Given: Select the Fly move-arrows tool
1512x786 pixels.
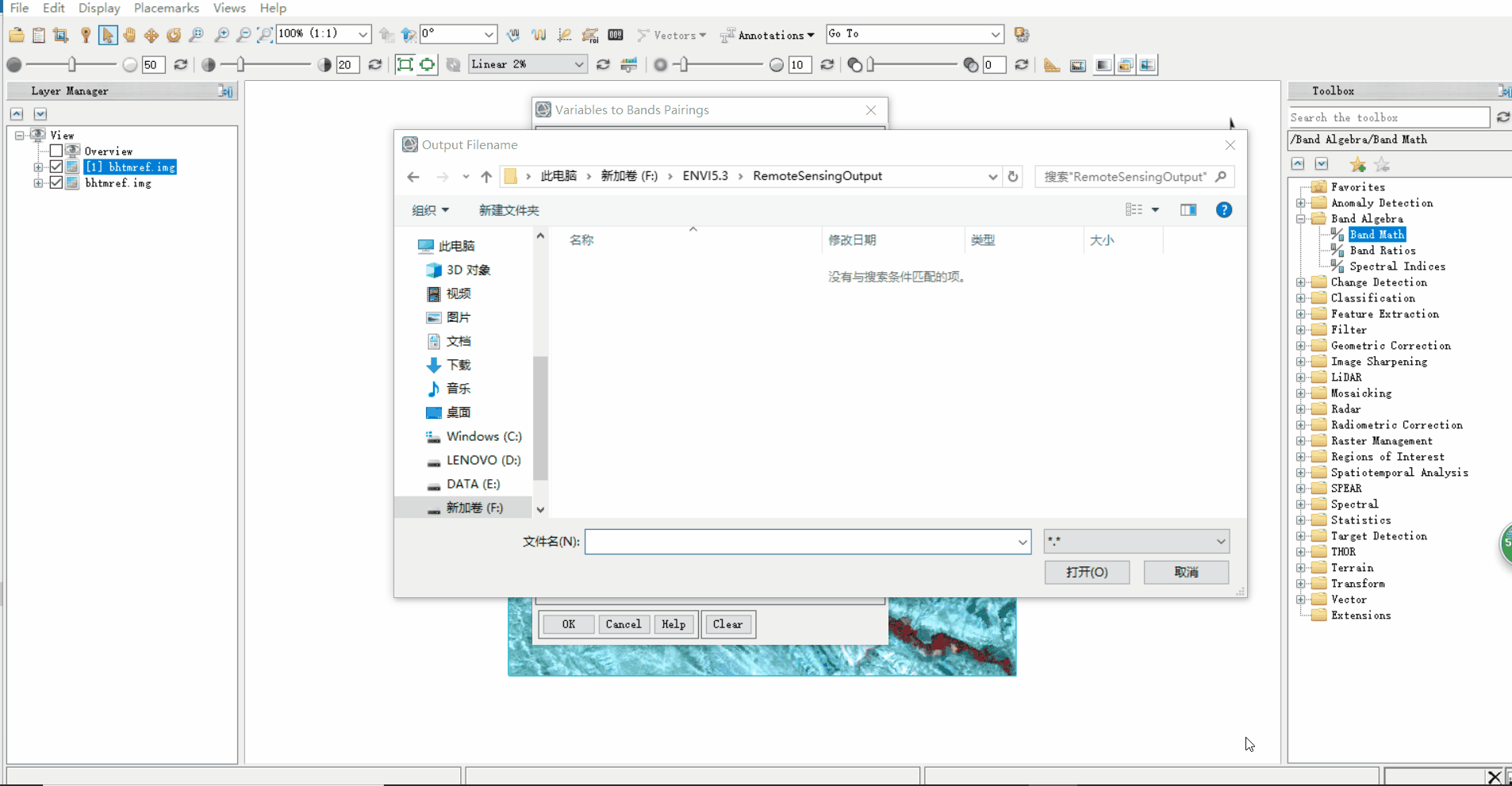Looking at the screenshot, I should pyautogui.click(x=151, y=35).
